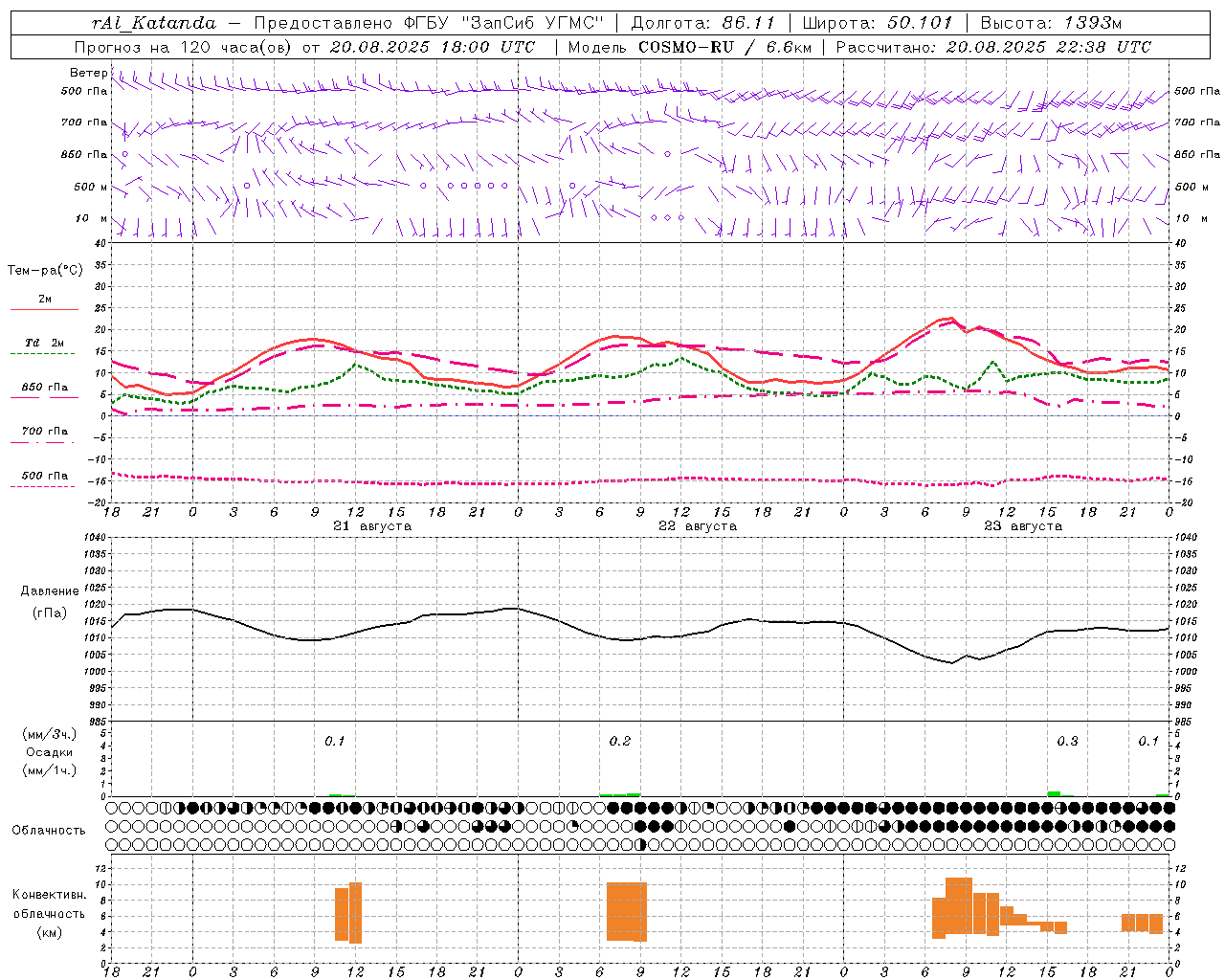1225x980 pixels.
Task: Click the wide orange convective block on 22 августа
Action: 627,912
